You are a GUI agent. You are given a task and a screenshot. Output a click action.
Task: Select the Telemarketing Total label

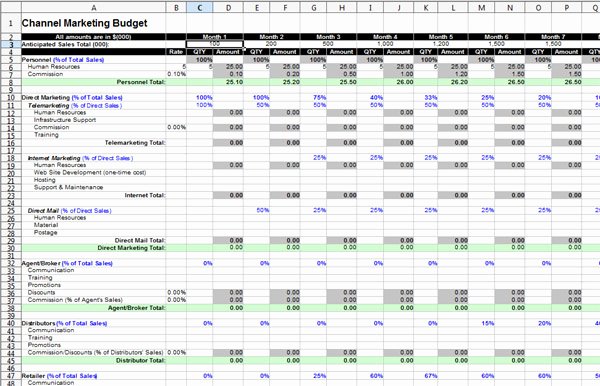click(x=135, y=143)
